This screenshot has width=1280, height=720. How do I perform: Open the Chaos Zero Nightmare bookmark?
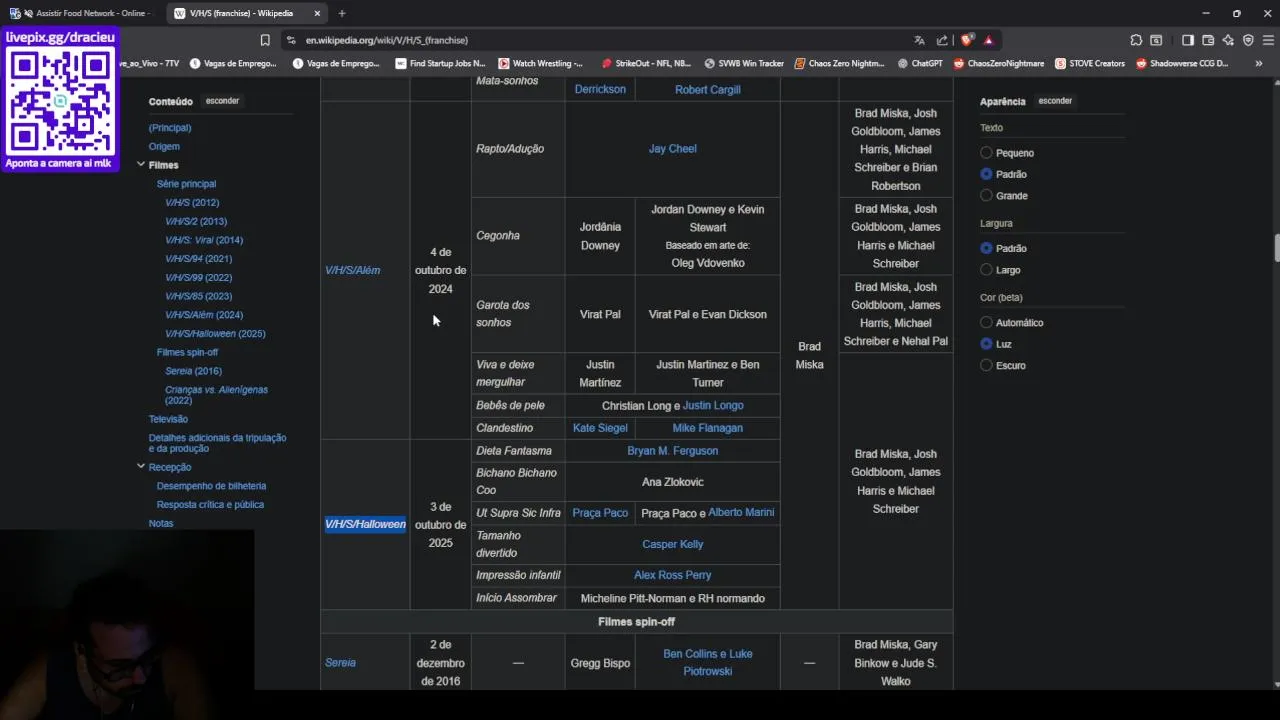[x=840, y=63]
